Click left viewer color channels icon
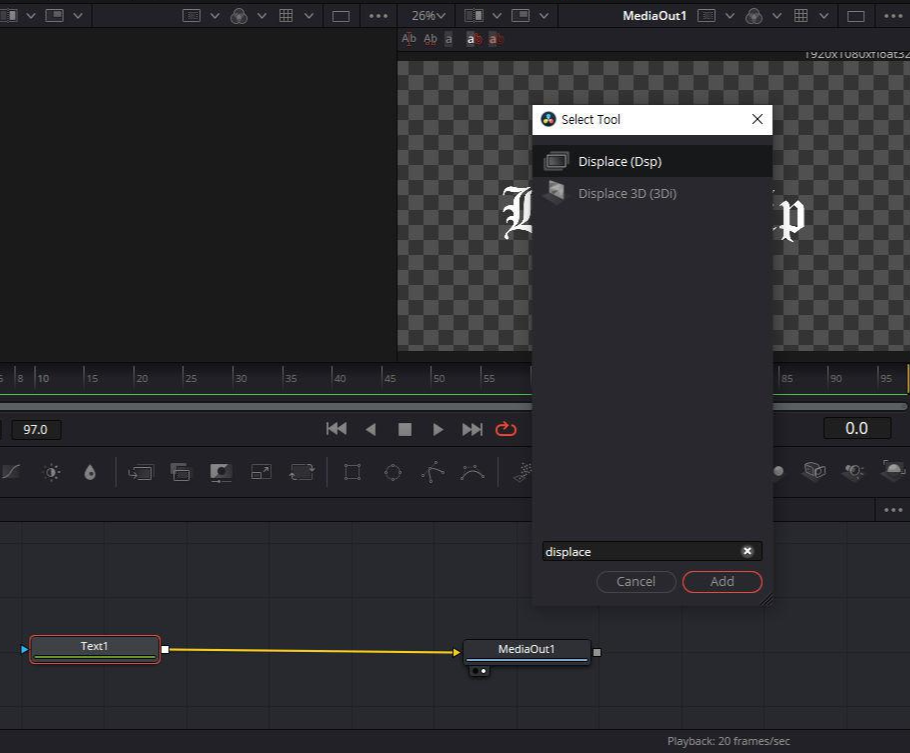910x753 pixels. tap(239, 16)
